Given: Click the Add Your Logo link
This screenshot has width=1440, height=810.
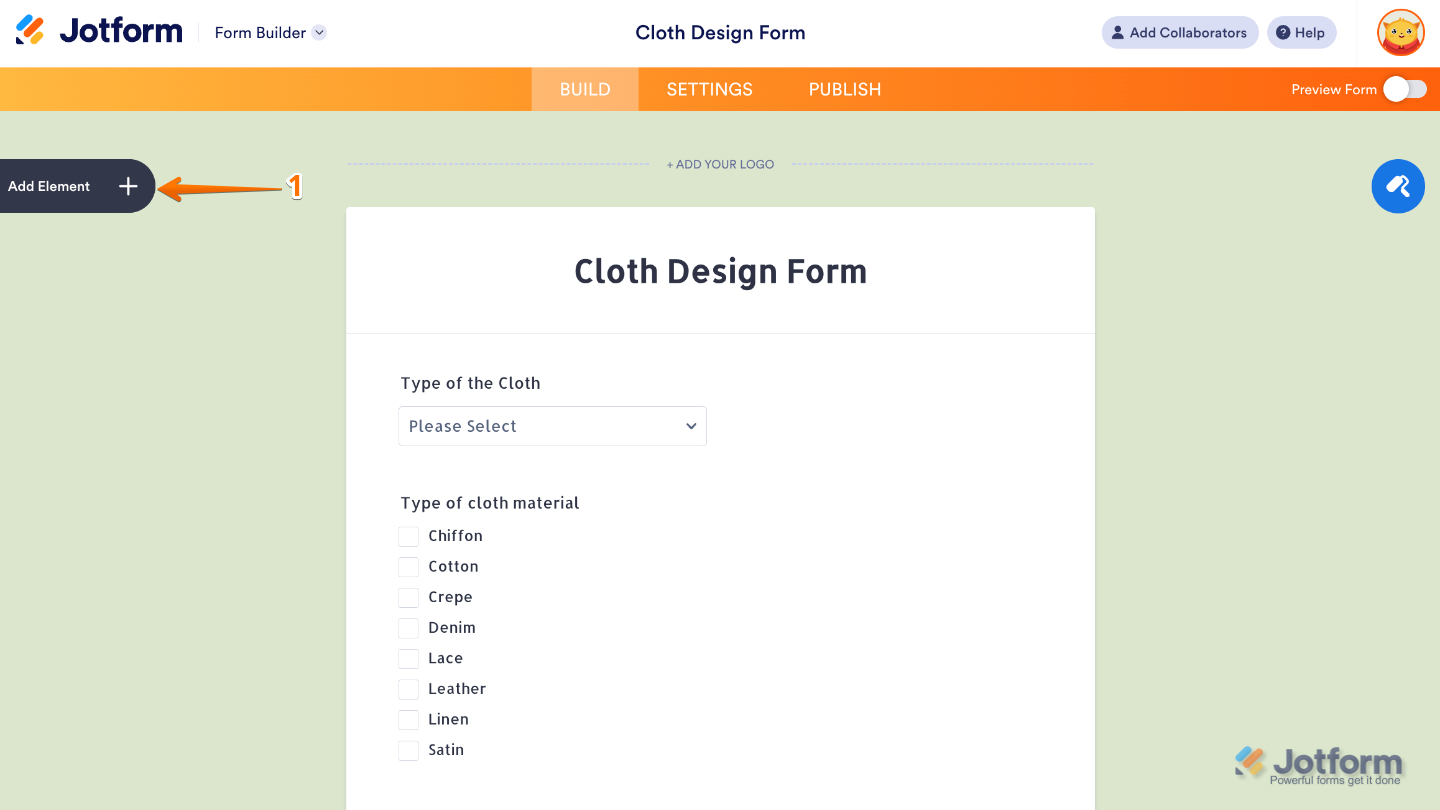Looking at the screenshot, I should (x=720, y=164).
